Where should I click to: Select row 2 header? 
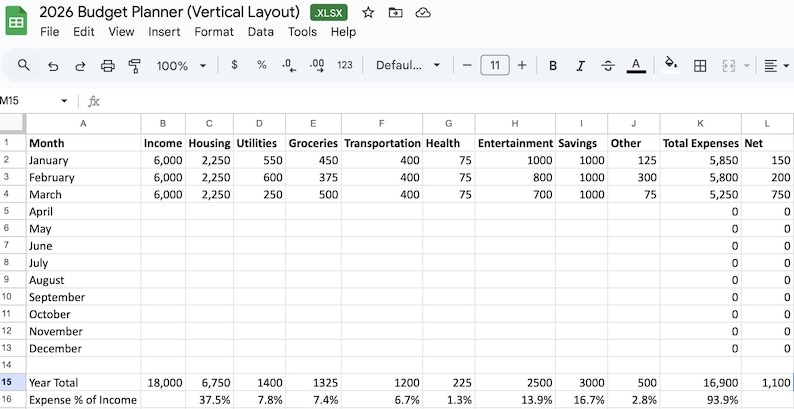[13, 160]
